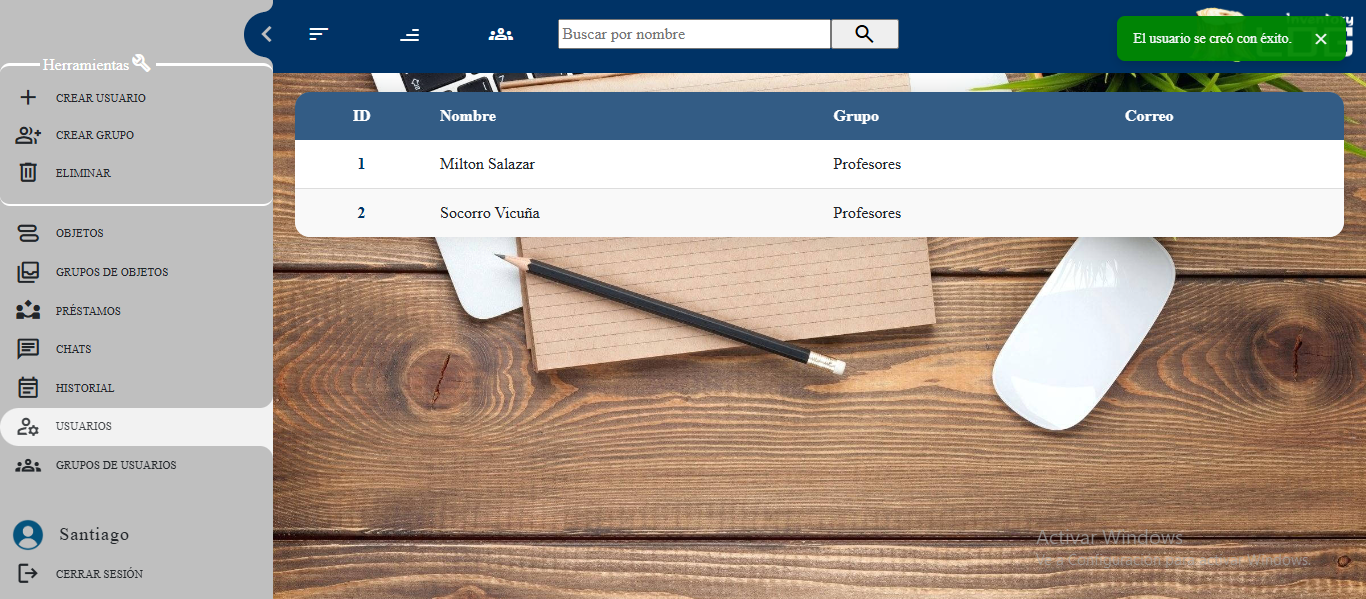Click the sort ascending icon in top bar
The width and height of the screenshot is (1366, 599).
(318, 34)
